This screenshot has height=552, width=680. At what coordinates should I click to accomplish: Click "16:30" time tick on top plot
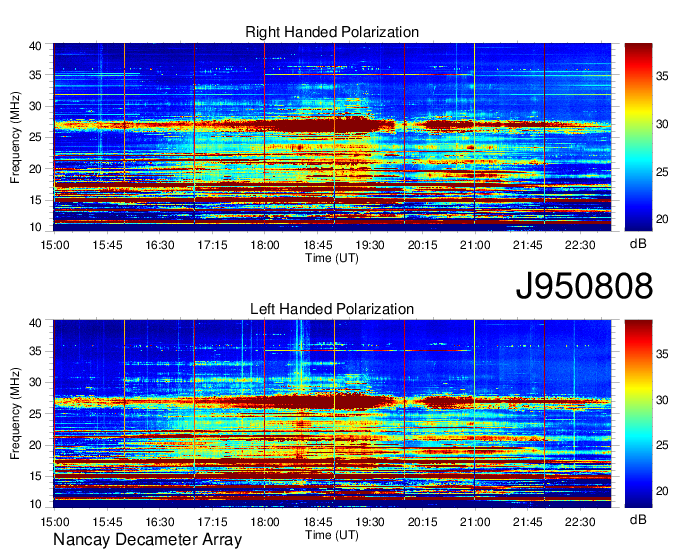pos(160,245)
